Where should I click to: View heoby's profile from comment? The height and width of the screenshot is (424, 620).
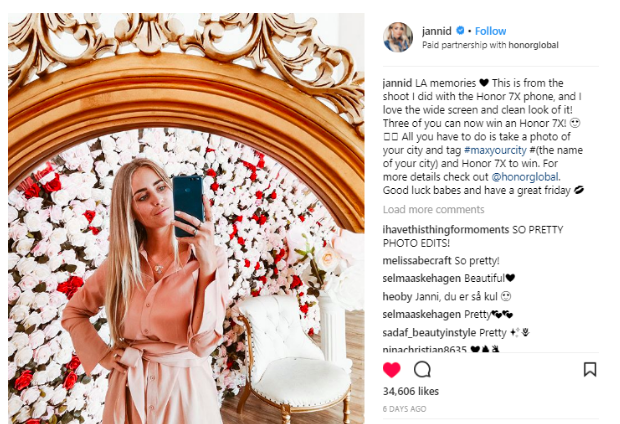(397, 296)
